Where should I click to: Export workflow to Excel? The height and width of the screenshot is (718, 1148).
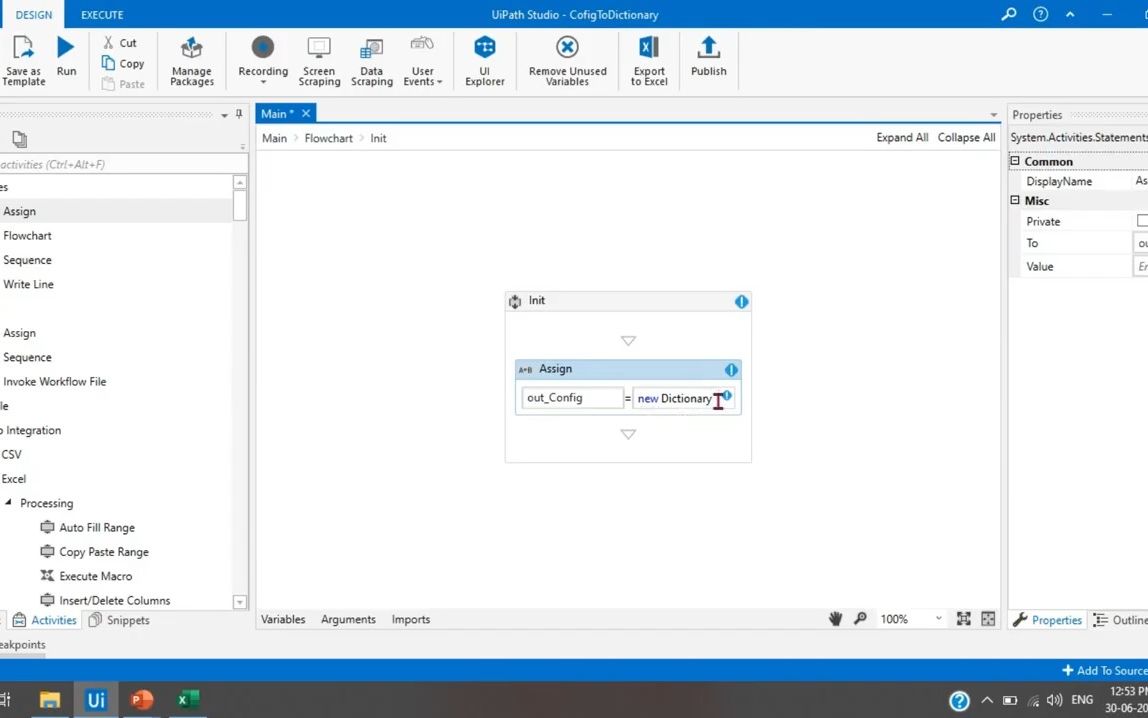[x=649, y=61]
